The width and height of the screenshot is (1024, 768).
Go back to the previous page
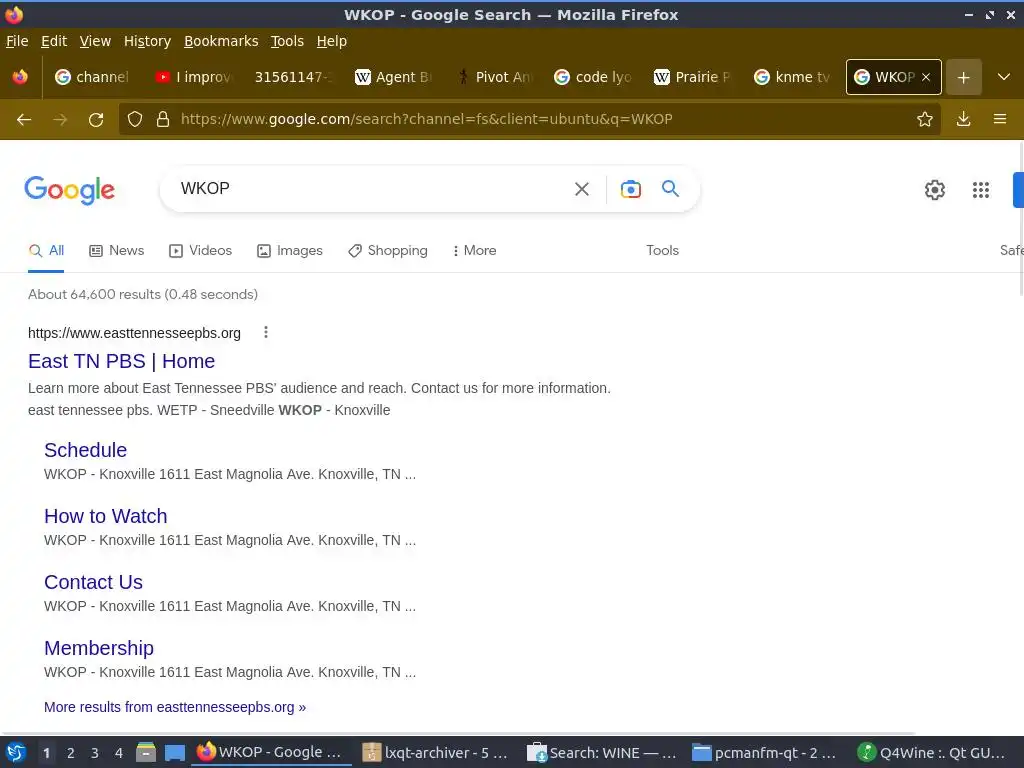tap(24, 120)
